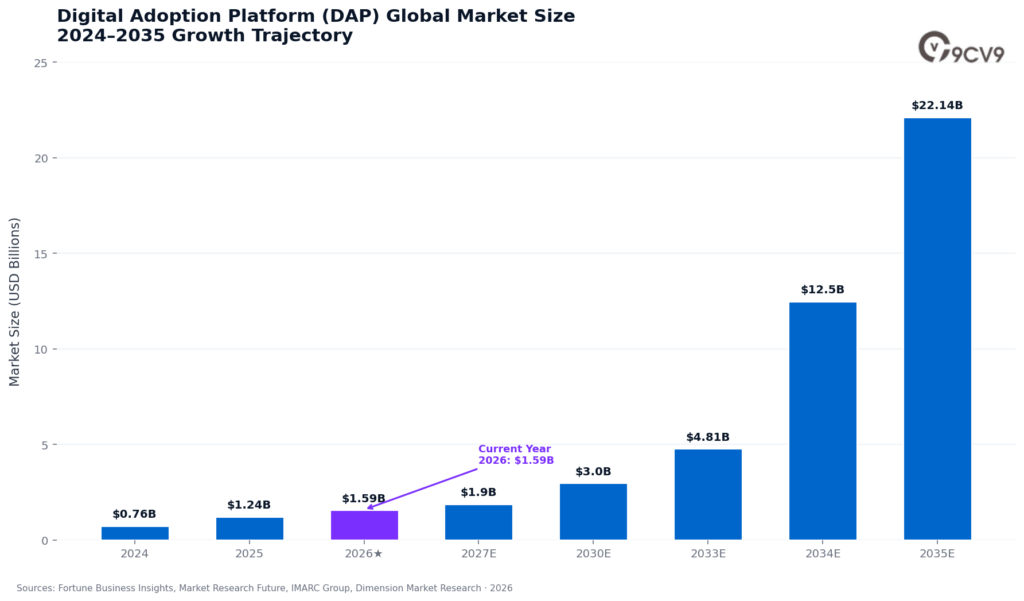
Task: Click the 2030E bar in the chart
Action: tap(593, 512)
